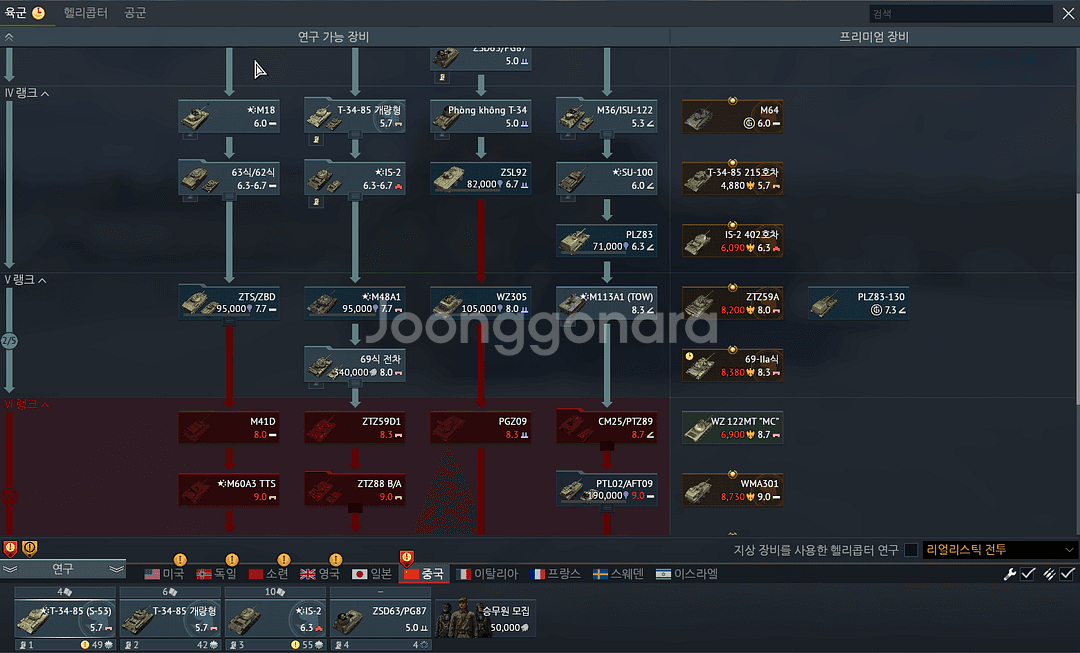
Task: Collapse all ranks with the double-chevron icon
Action: click(x=9, y=37)
